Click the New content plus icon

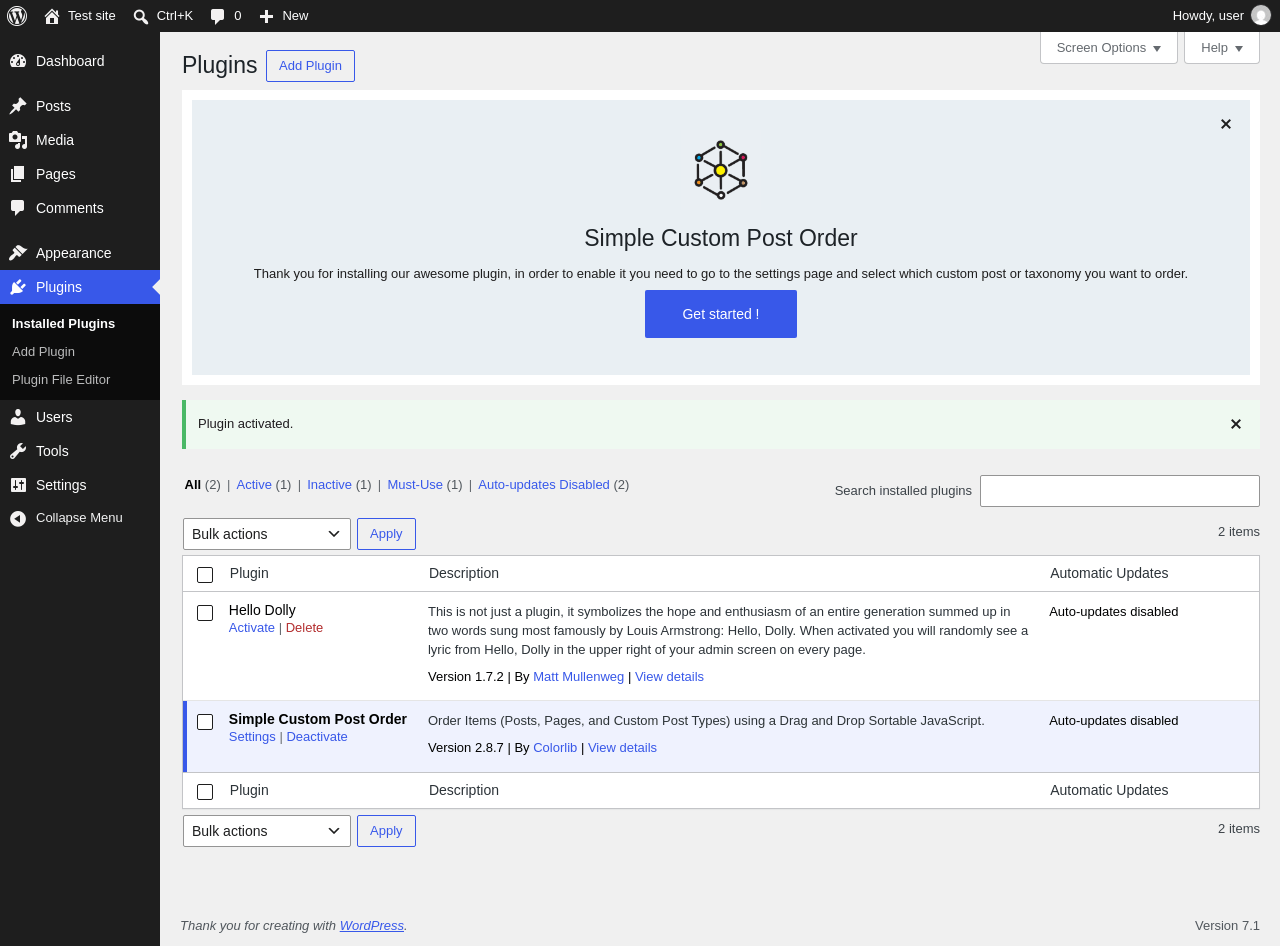coord(266,16)
